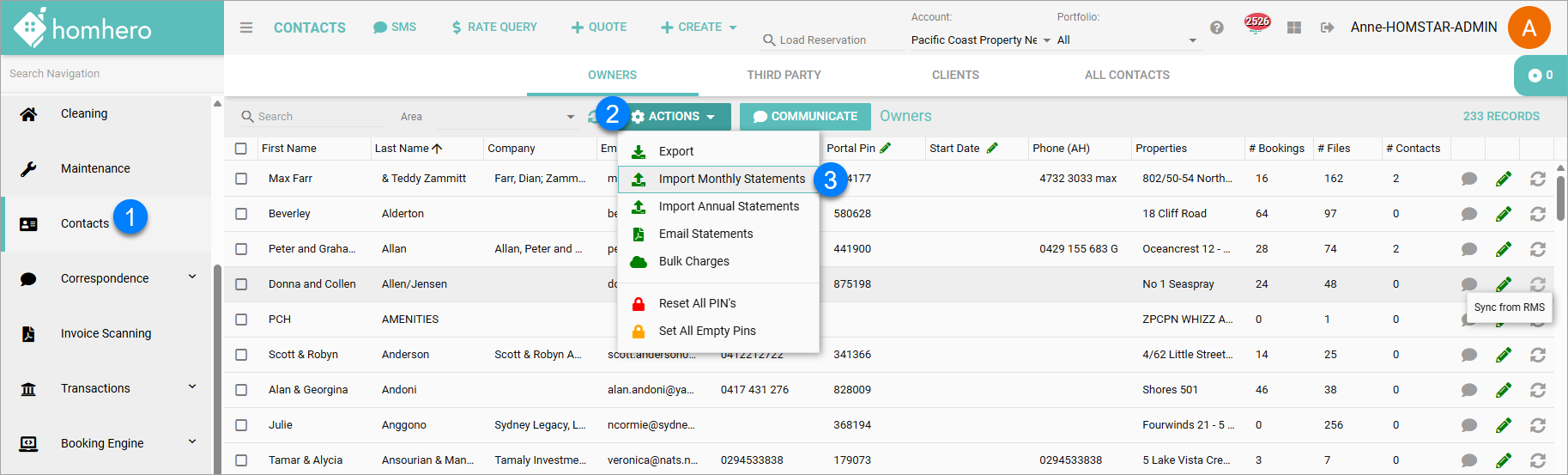Click the Communicate button

(x=805, y=116)
